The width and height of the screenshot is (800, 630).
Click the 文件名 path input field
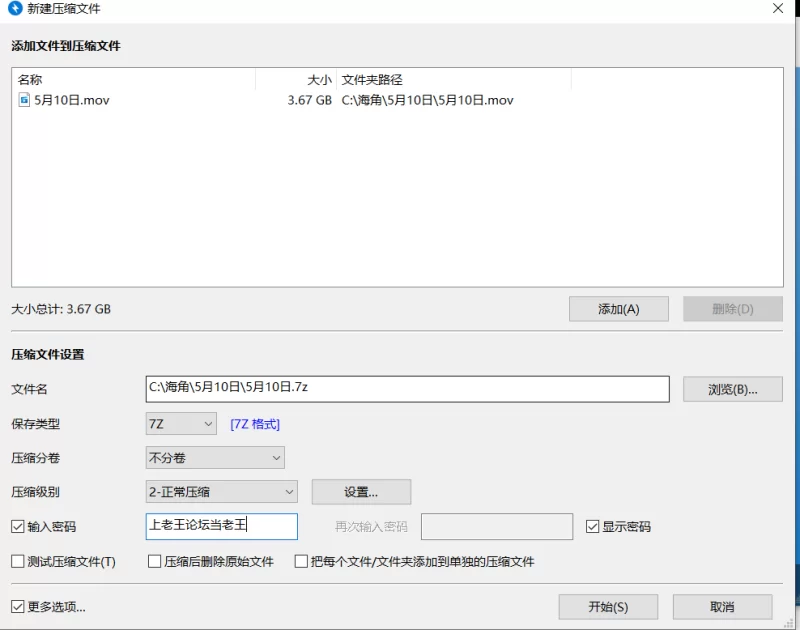(x=407, y=388)
